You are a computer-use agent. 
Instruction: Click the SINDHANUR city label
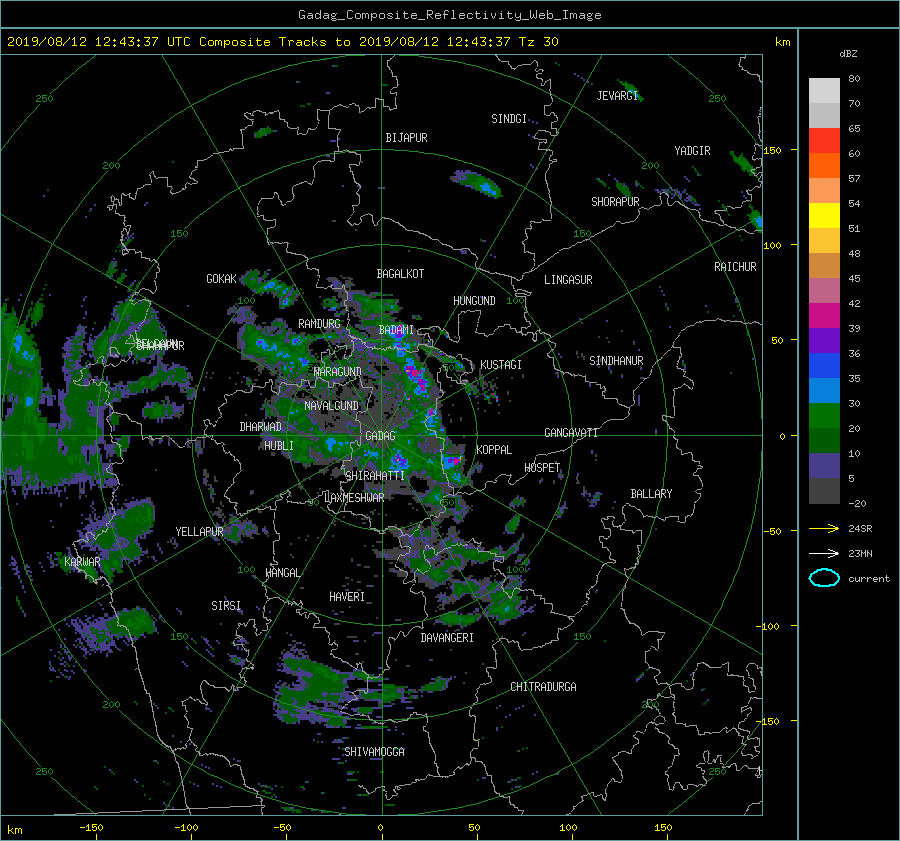(x=616, y=361)
